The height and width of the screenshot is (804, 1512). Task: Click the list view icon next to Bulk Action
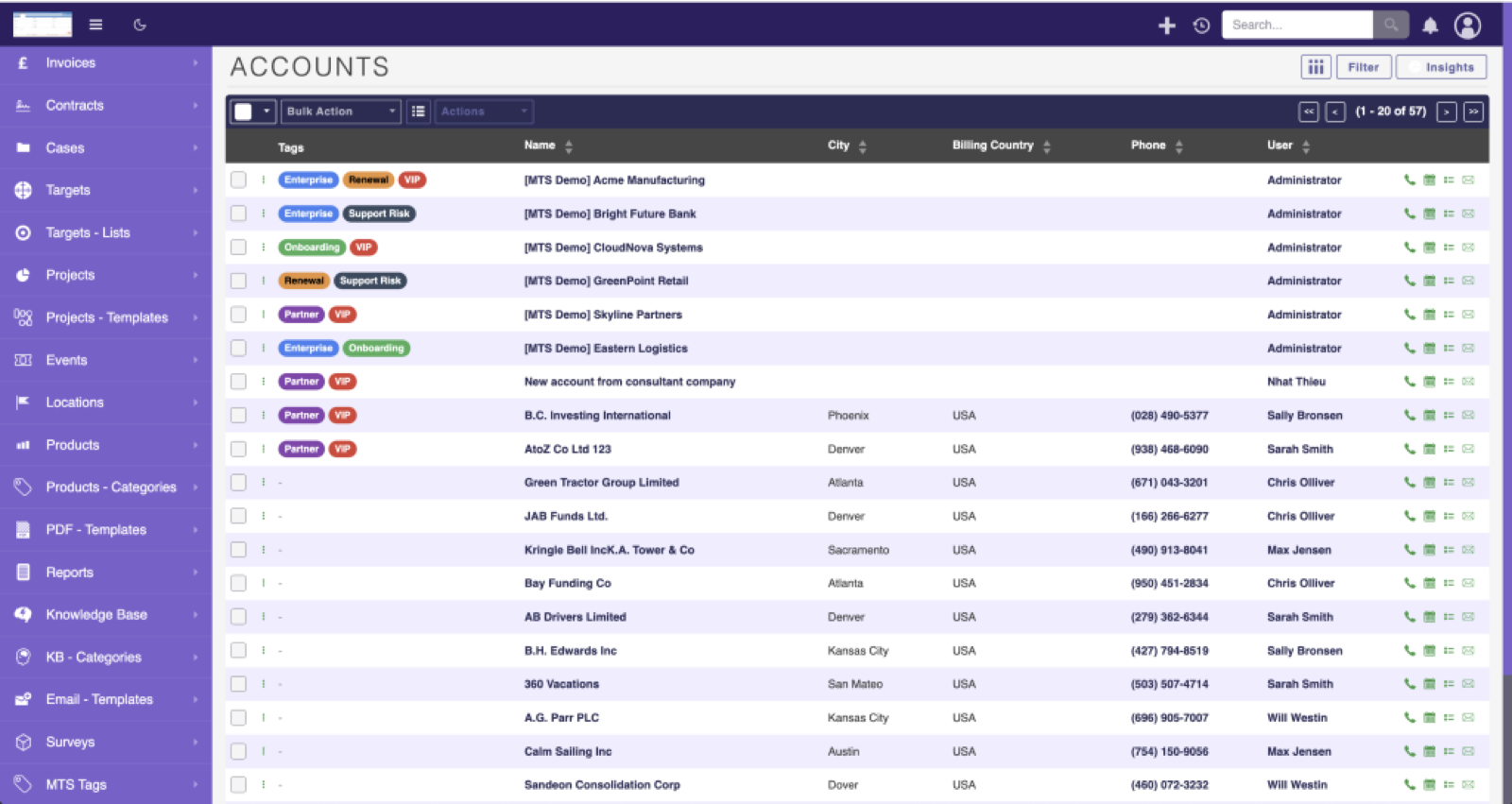pos(418,111)
